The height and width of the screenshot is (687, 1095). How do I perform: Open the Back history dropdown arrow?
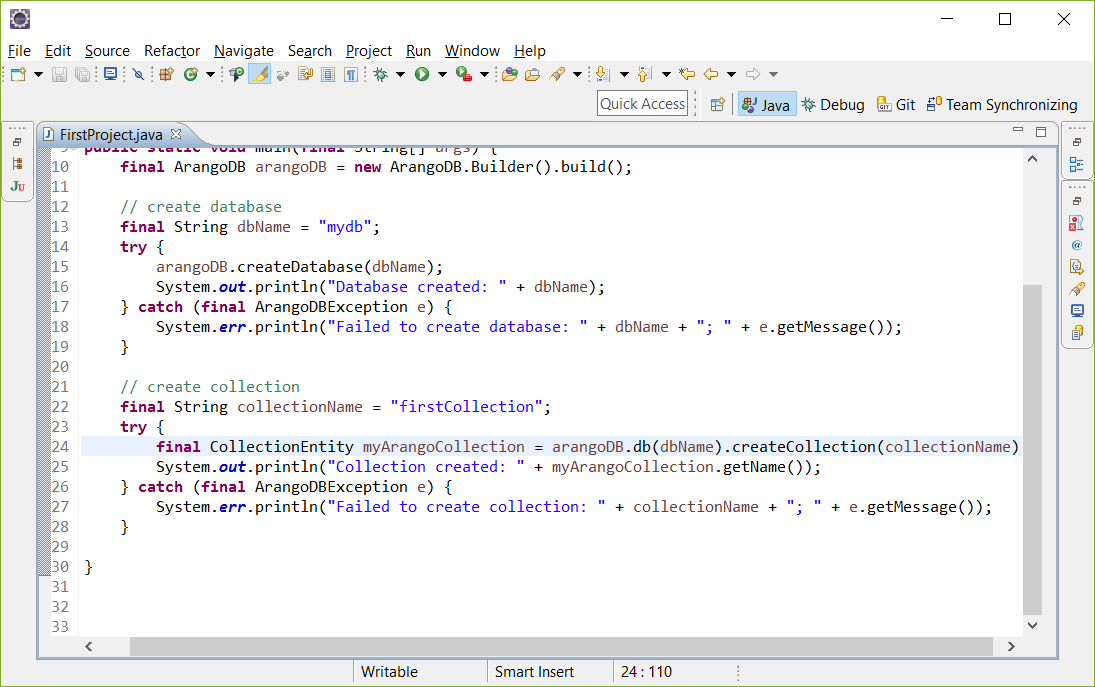coord(731,74)
